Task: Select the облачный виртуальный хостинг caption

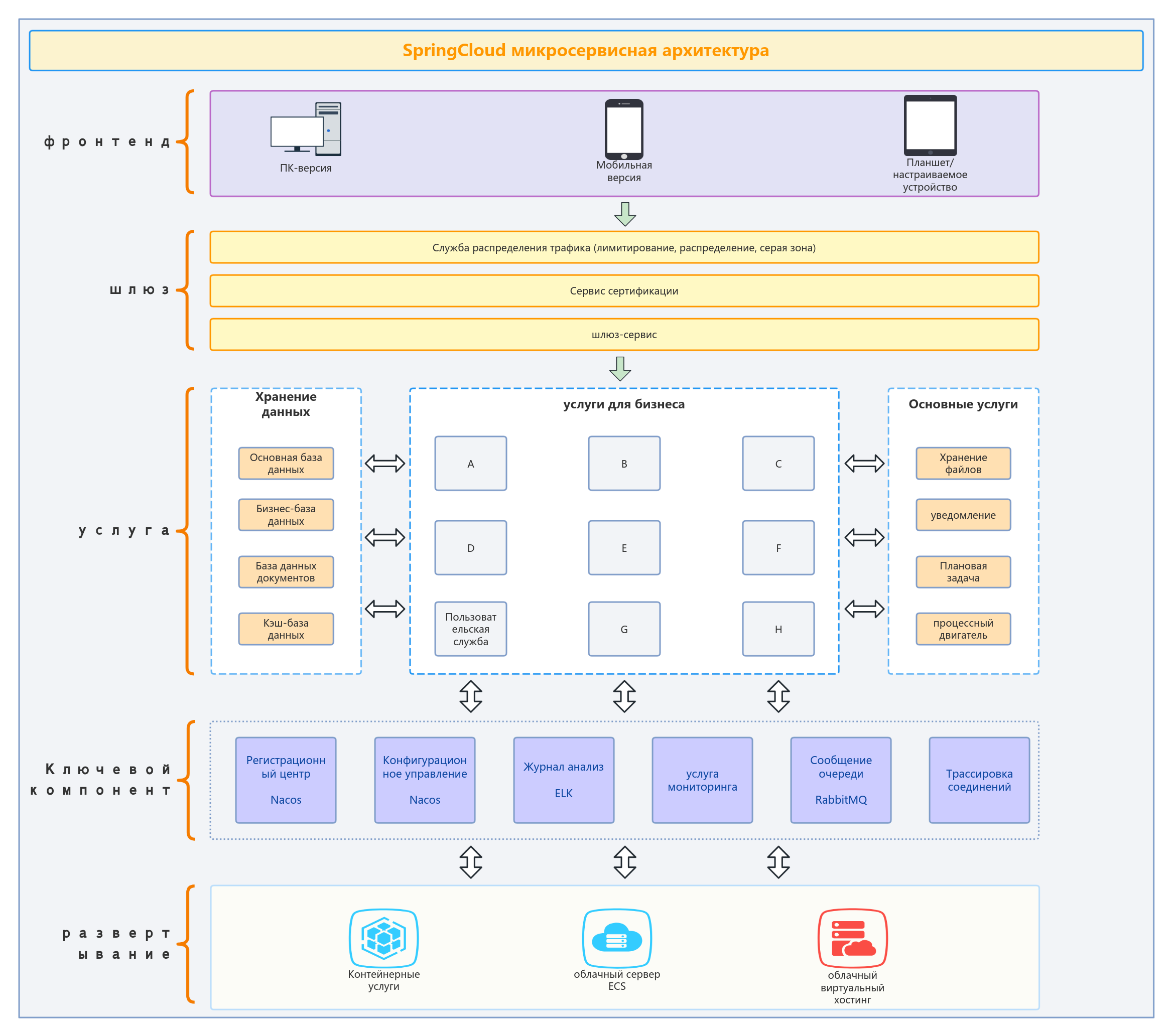Action: [853, 988]
